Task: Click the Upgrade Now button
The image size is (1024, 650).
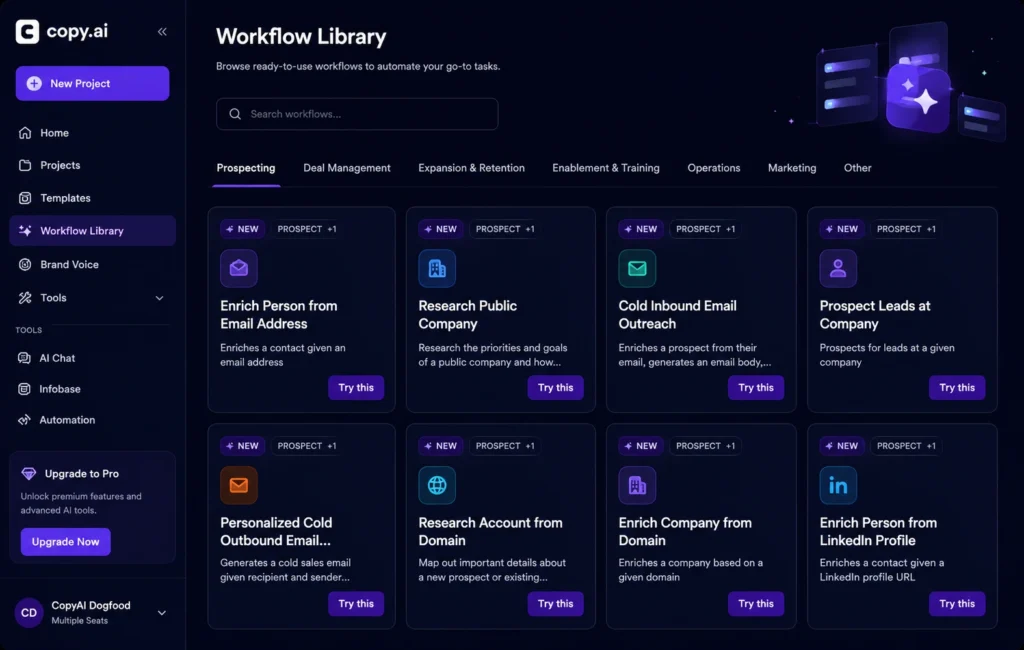Action: (65, 542)
